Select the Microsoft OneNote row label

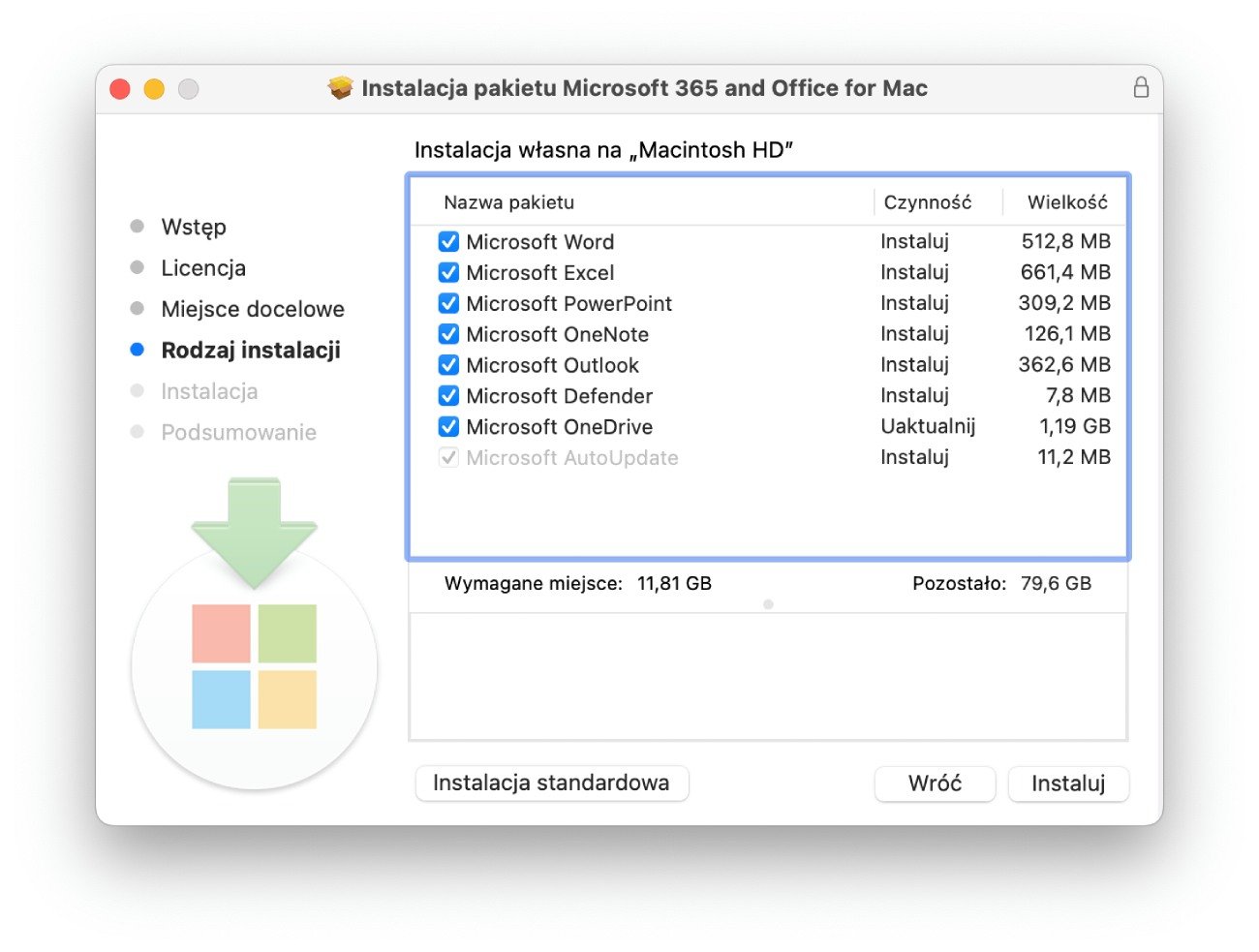(557, 335)
